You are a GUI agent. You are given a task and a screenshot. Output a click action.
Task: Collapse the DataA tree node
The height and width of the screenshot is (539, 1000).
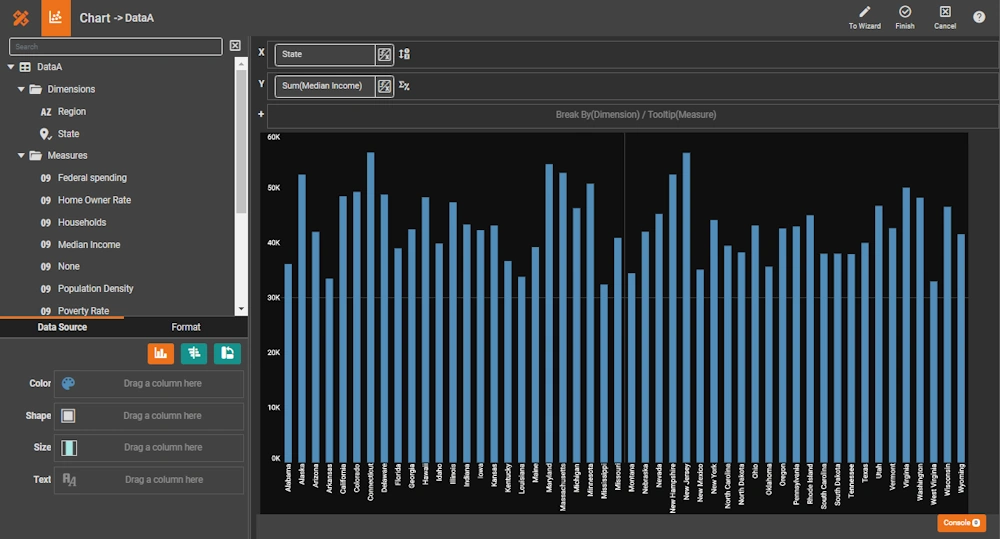(11, 67)
